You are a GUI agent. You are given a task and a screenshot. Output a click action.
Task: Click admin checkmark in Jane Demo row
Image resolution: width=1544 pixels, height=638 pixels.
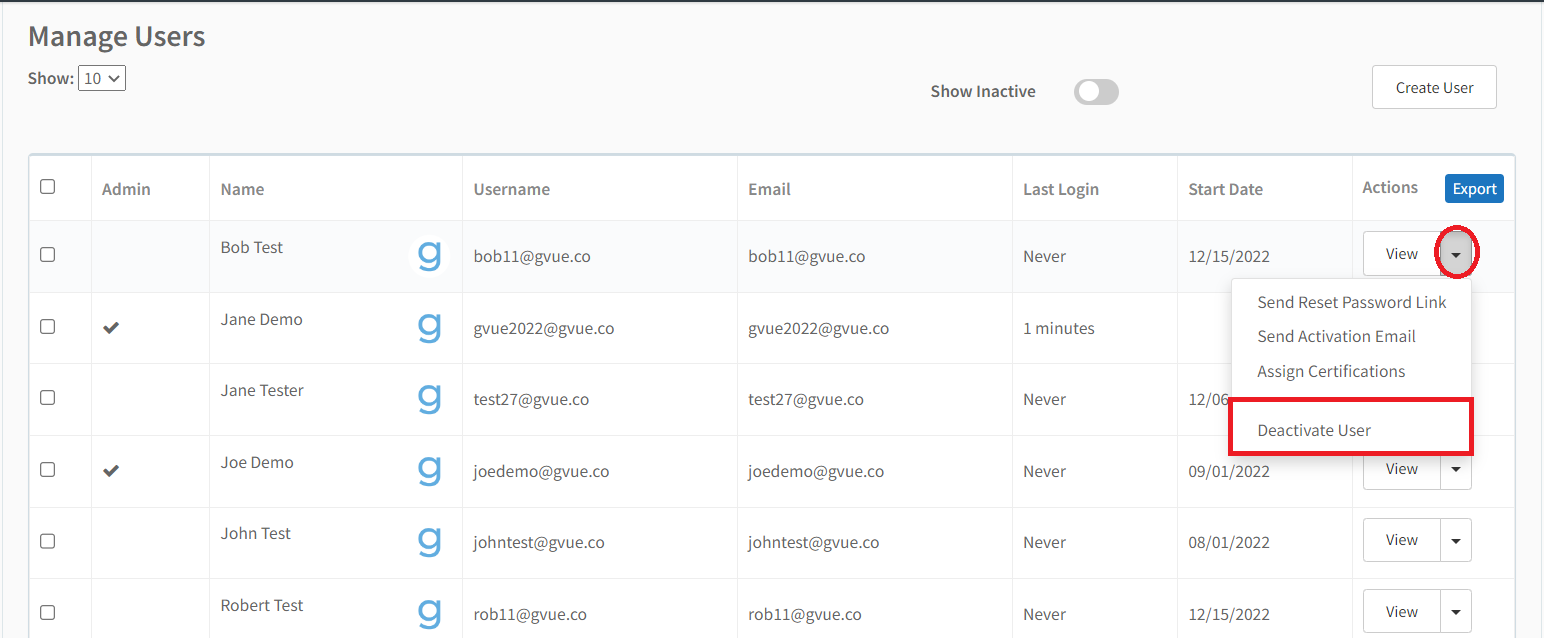[x=112, y=327]
